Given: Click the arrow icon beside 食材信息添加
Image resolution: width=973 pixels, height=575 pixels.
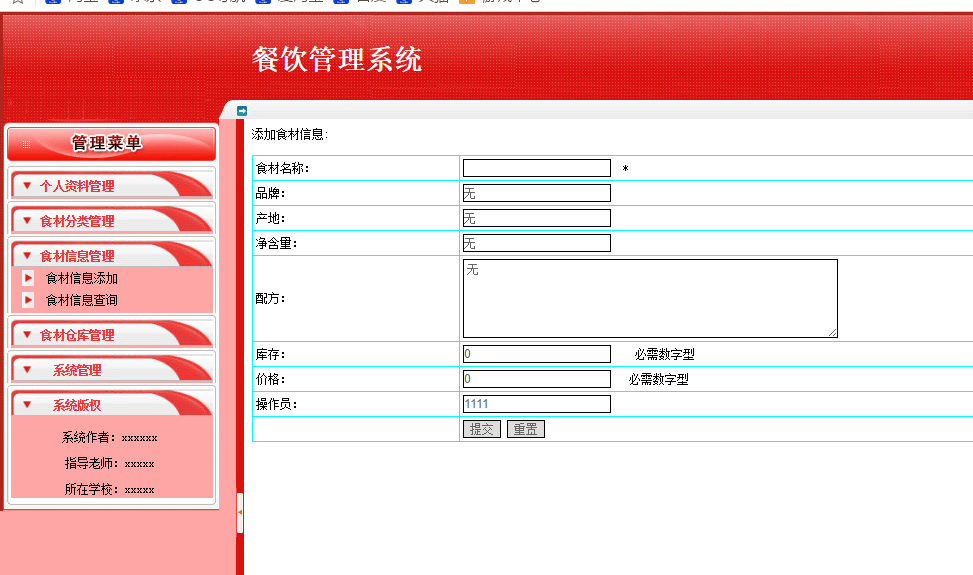Looking at the screenshot, I should (x=28, y=278).
